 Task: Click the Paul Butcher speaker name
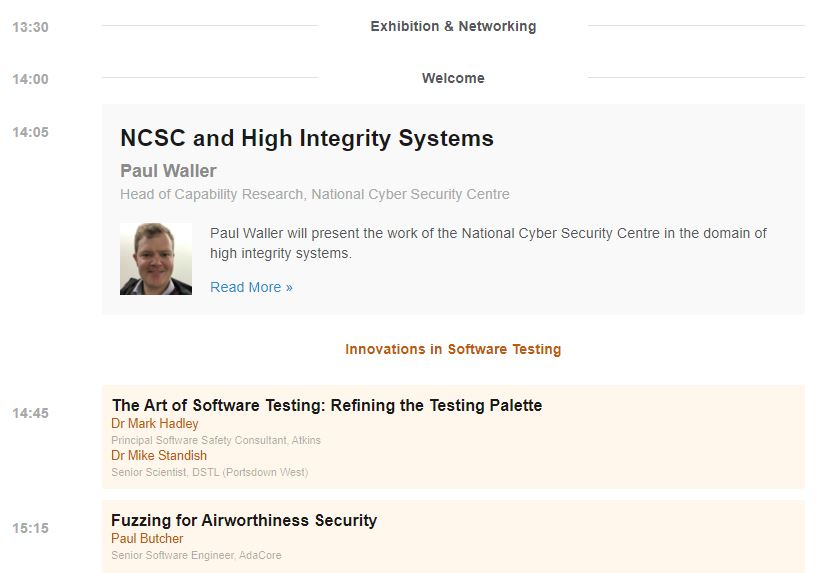147,538
